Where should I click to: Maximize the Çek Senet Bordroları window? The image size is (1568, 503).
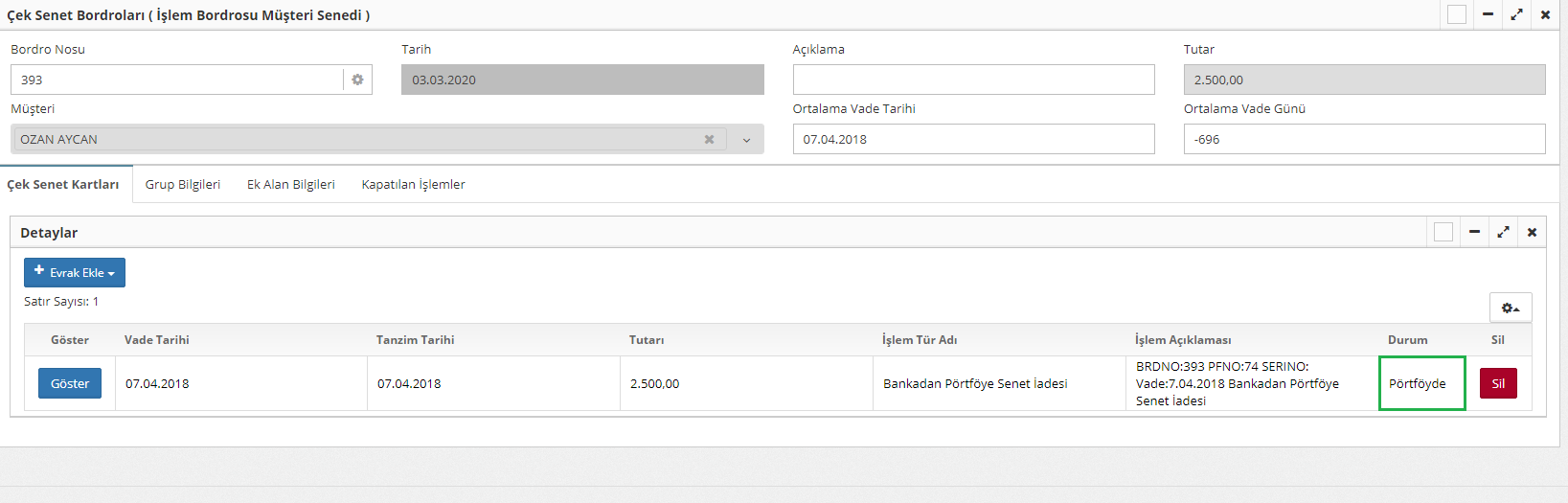tap(1516, 14)
